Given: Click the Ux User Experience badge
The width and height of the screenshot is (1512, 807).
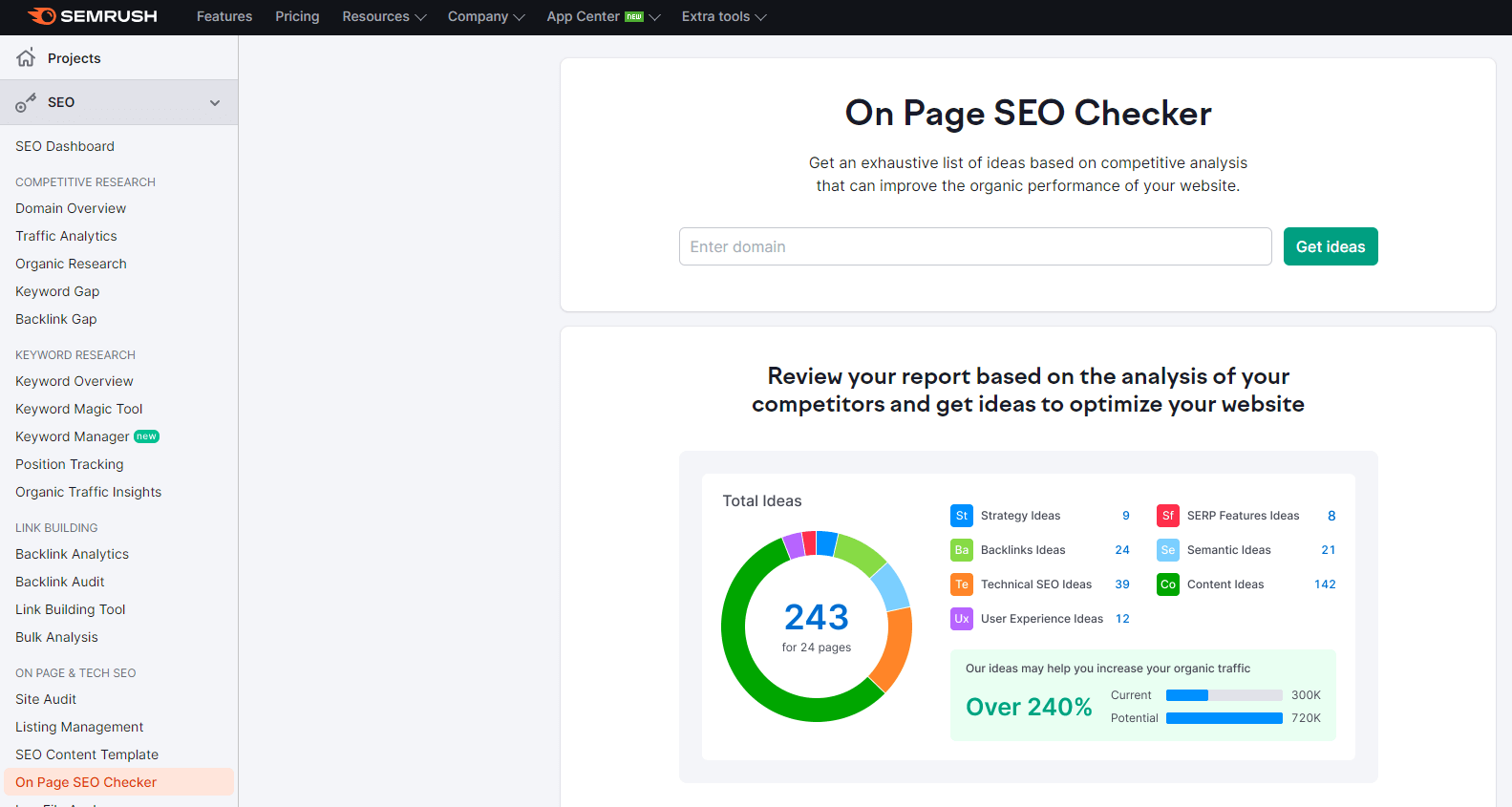Looking at the screenshot, I should (x=962, y=619).
